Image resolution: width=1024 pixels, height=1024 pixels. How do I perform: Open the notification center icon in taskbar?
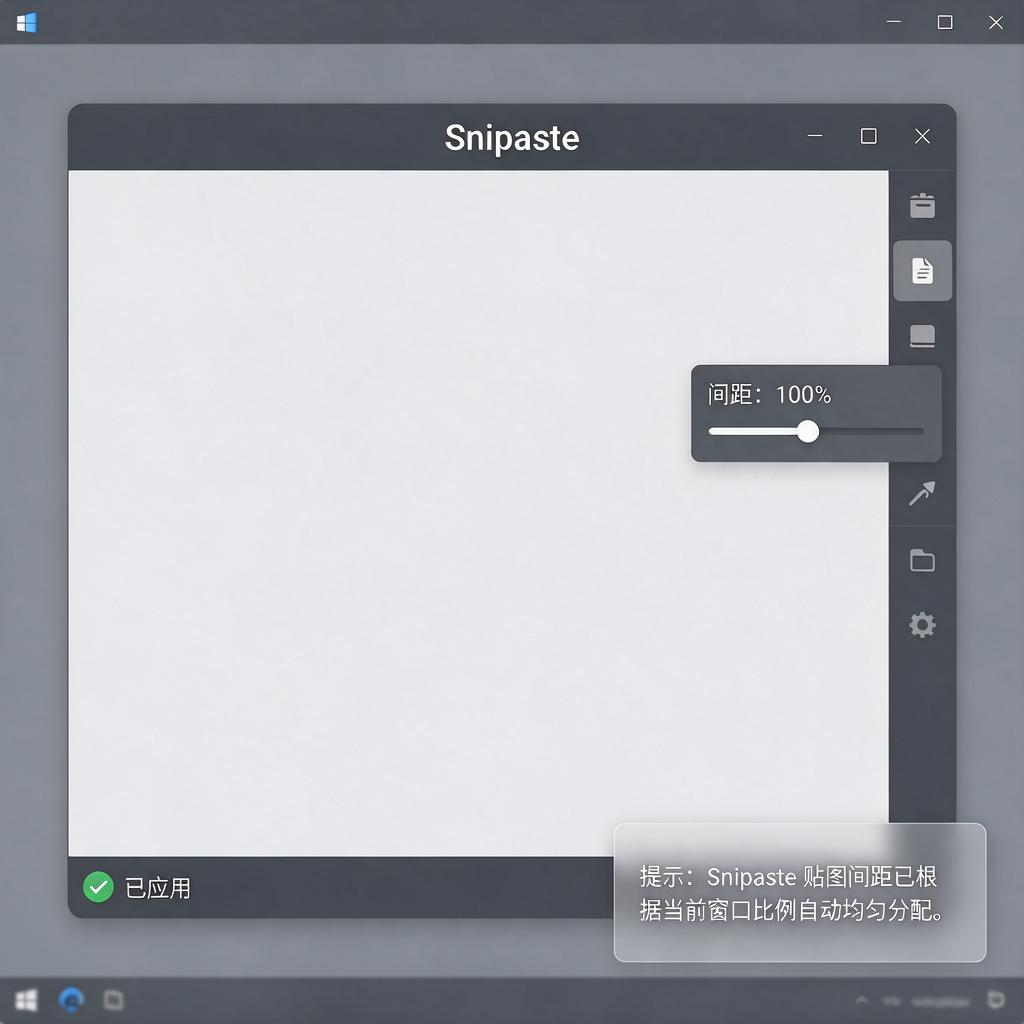click(995, 999)
